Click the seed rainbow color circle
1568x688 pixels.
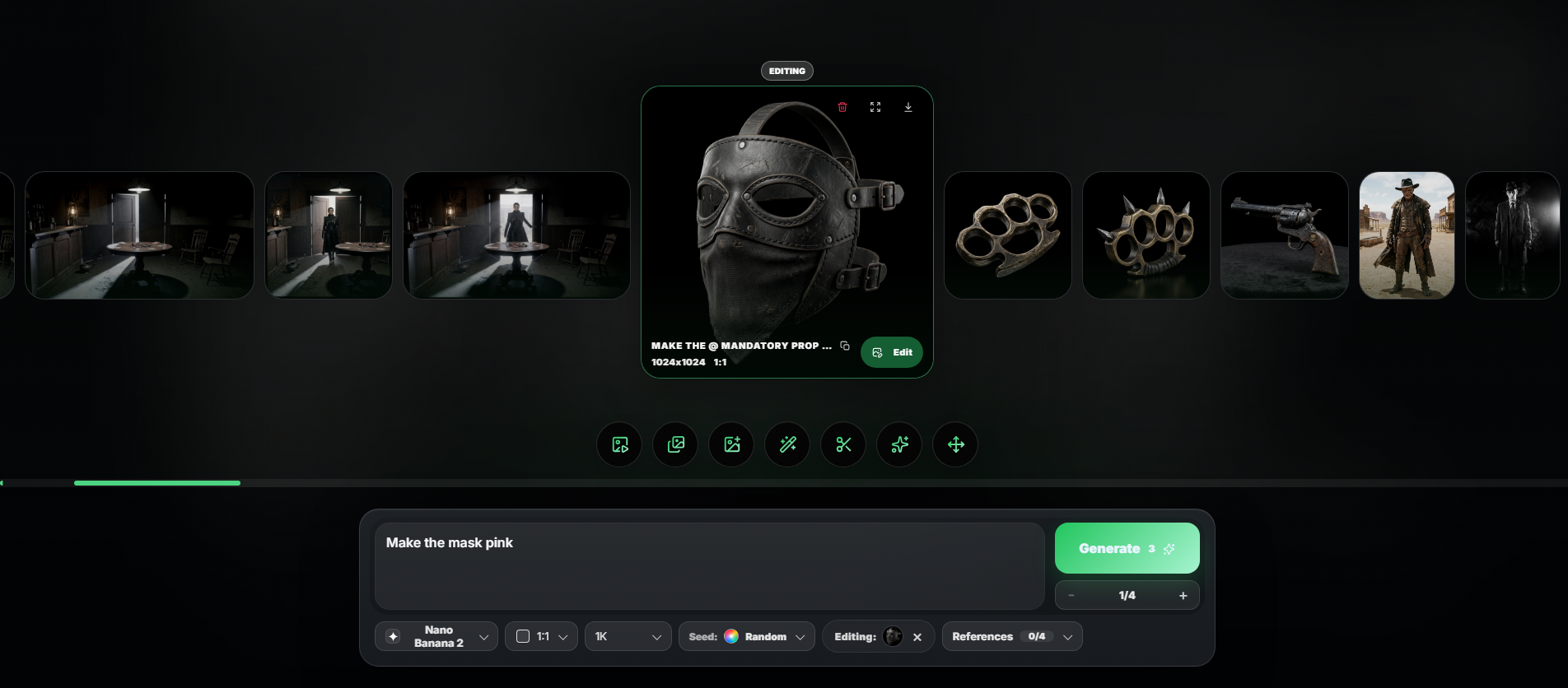(731, 636)
